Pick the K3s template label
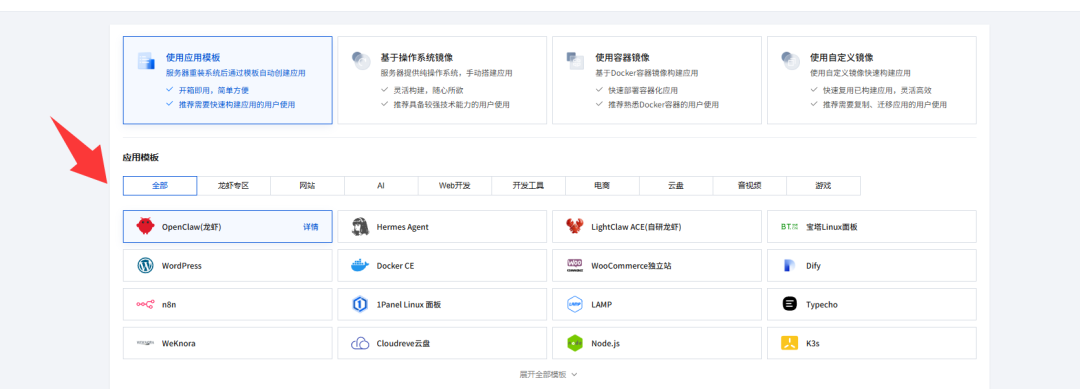This screenshot has width=1080, height=389. pyautogui.click(x=813, y=343)
